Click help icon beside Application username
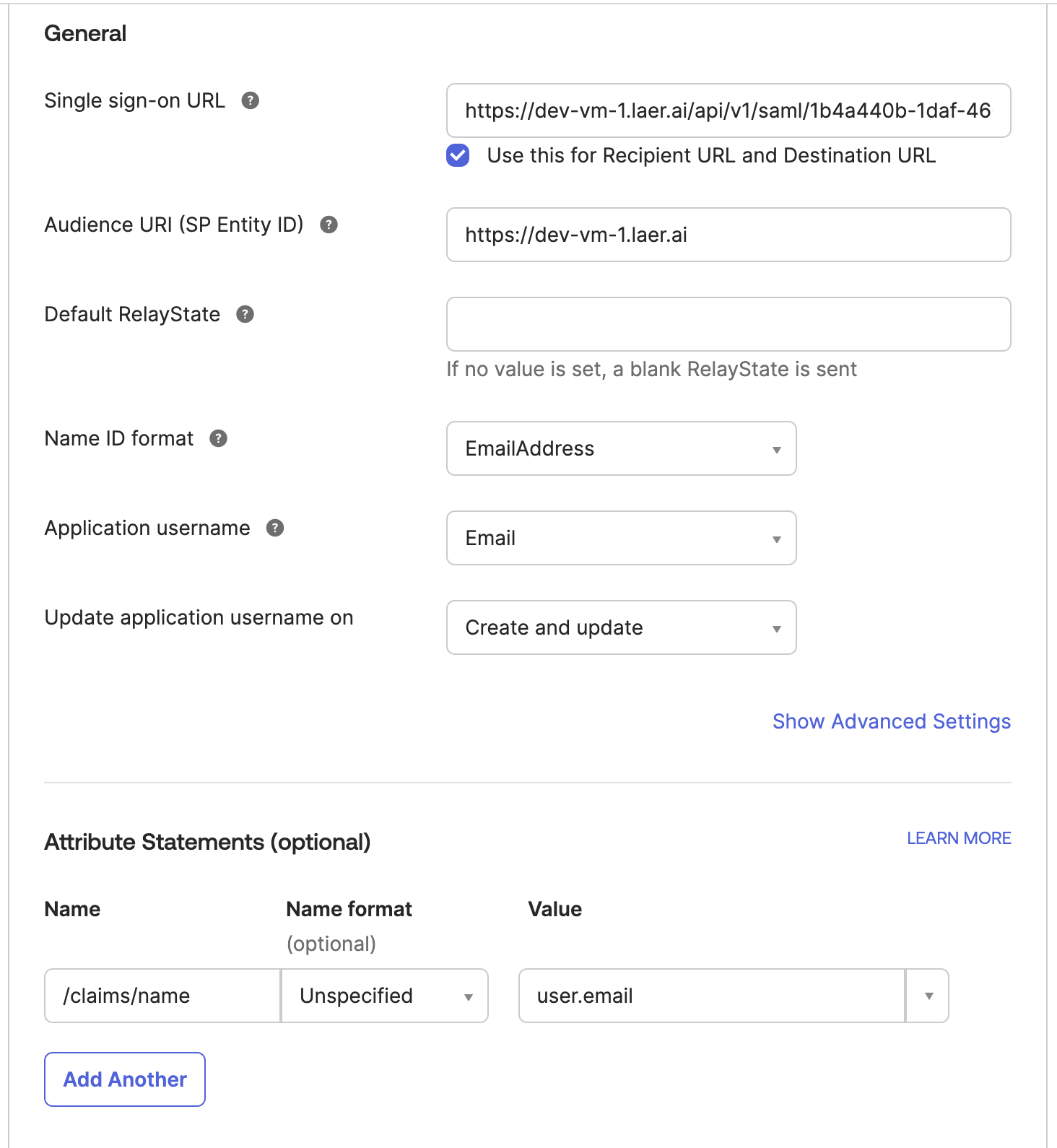Screen dimensions: 1057x1148 pos(274,528)
